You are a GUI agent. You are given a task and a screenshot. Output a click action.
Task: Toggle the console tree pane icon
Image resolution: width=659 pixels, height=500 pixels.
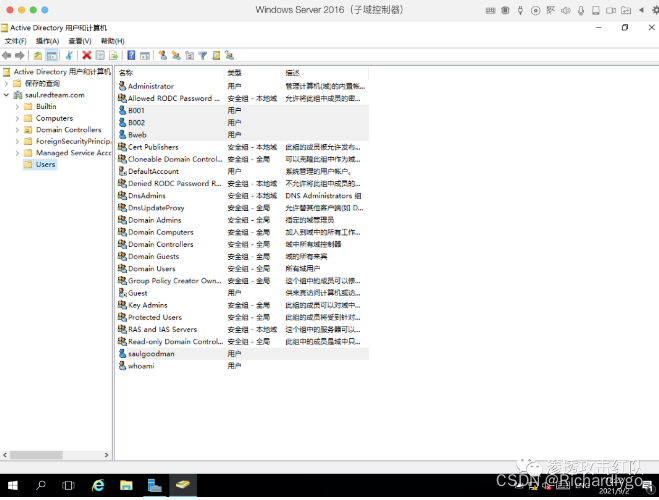(x=51, y=55)
